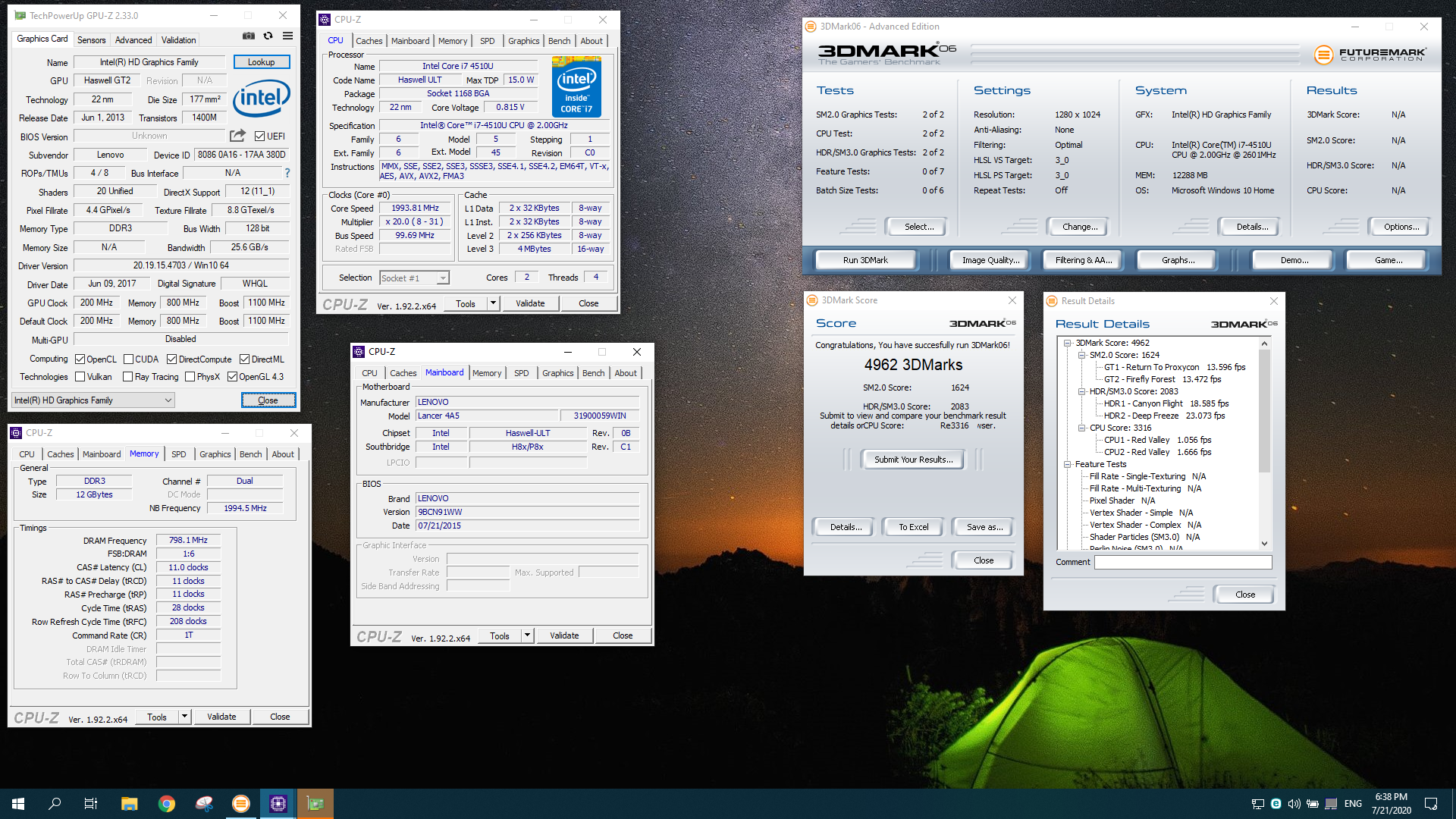Click the taskbar clock and date

point(1391,804)
